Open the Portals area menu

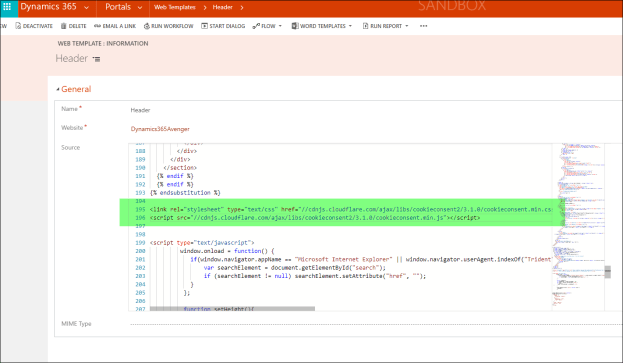point(118,7)
